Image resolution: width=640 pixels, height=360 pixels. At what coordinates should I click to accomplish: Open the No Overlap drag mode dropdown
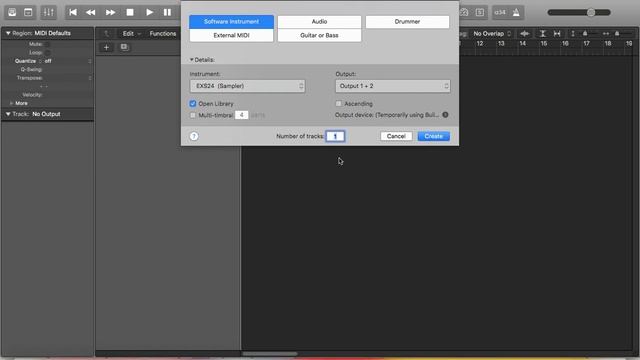492,33
